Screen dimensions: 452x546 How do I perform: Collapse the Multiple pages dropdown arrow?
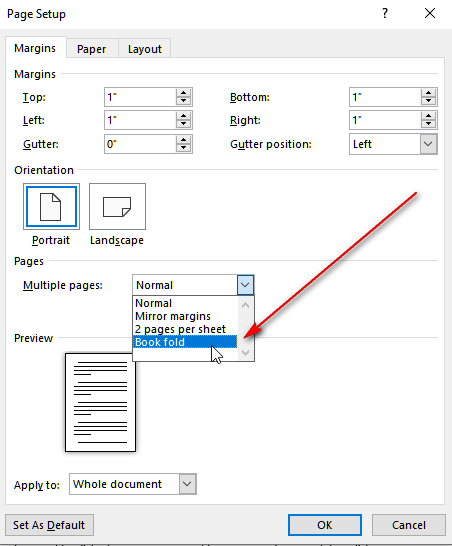click(x=246, y=285)
